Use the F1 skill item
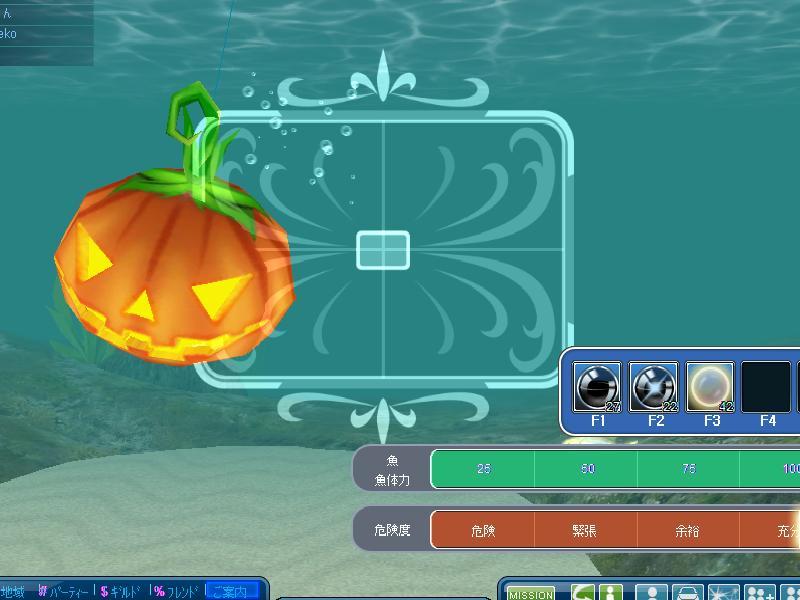 coord(597,388)
